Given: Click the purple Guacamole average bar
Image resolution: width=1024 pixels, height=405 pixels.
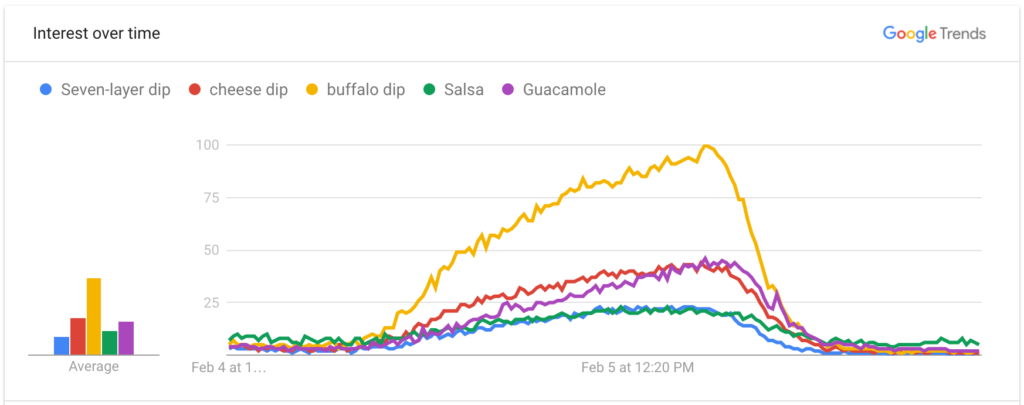Looking at the screenshot, I should [x=126, y=338].
